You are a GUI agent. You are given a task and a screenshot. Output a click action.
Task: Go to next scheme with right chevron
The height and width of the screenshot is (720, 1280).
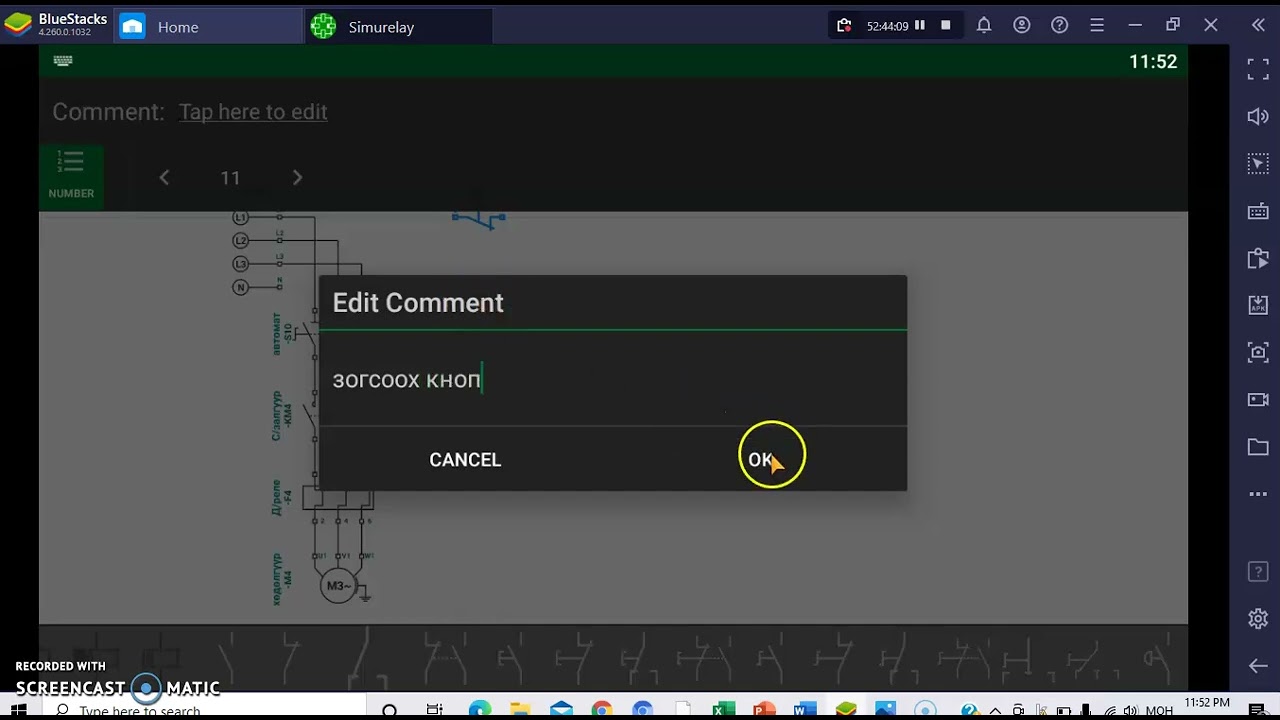tap(297, 178)
